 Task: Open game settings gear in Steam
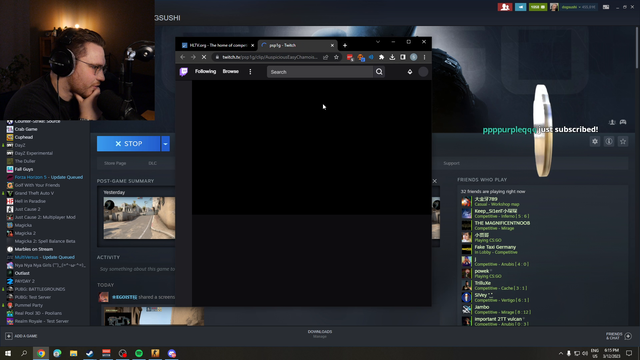click(x=595, y=142)
